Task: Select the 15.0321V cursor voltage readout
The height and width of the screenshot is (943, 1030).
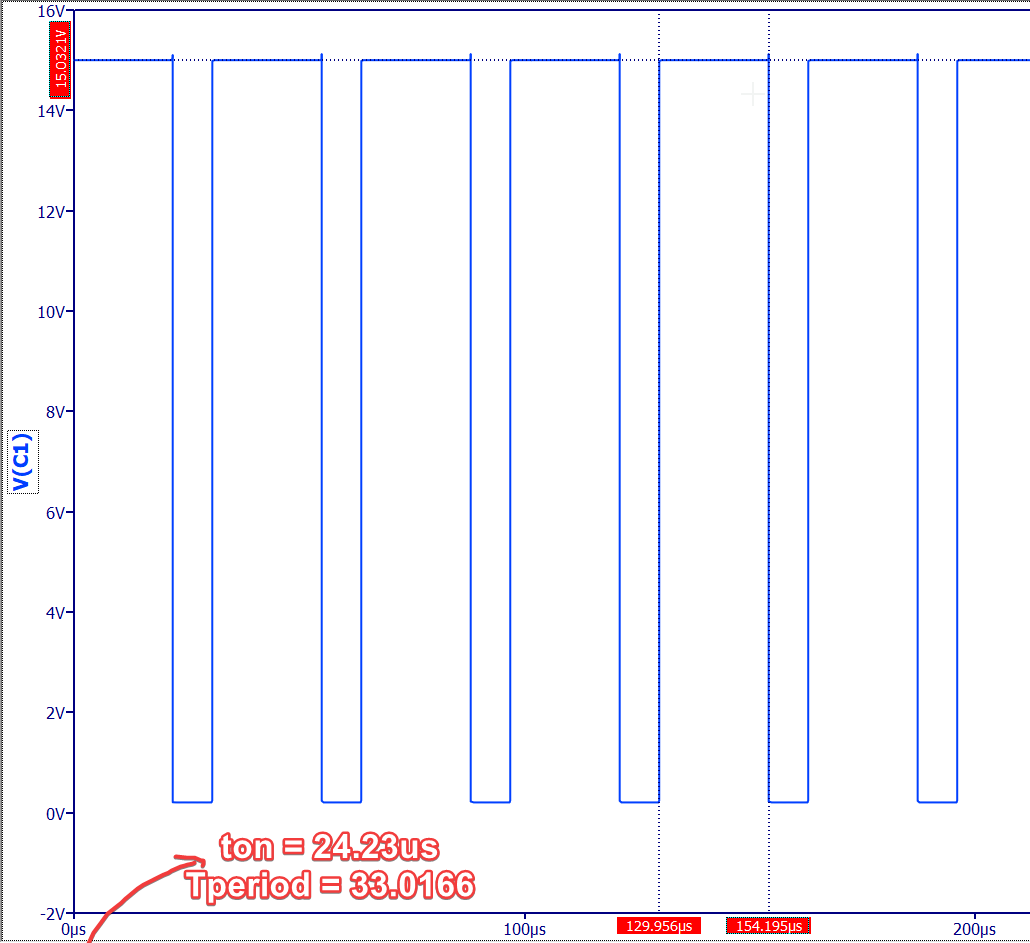Action: point(59,59)
